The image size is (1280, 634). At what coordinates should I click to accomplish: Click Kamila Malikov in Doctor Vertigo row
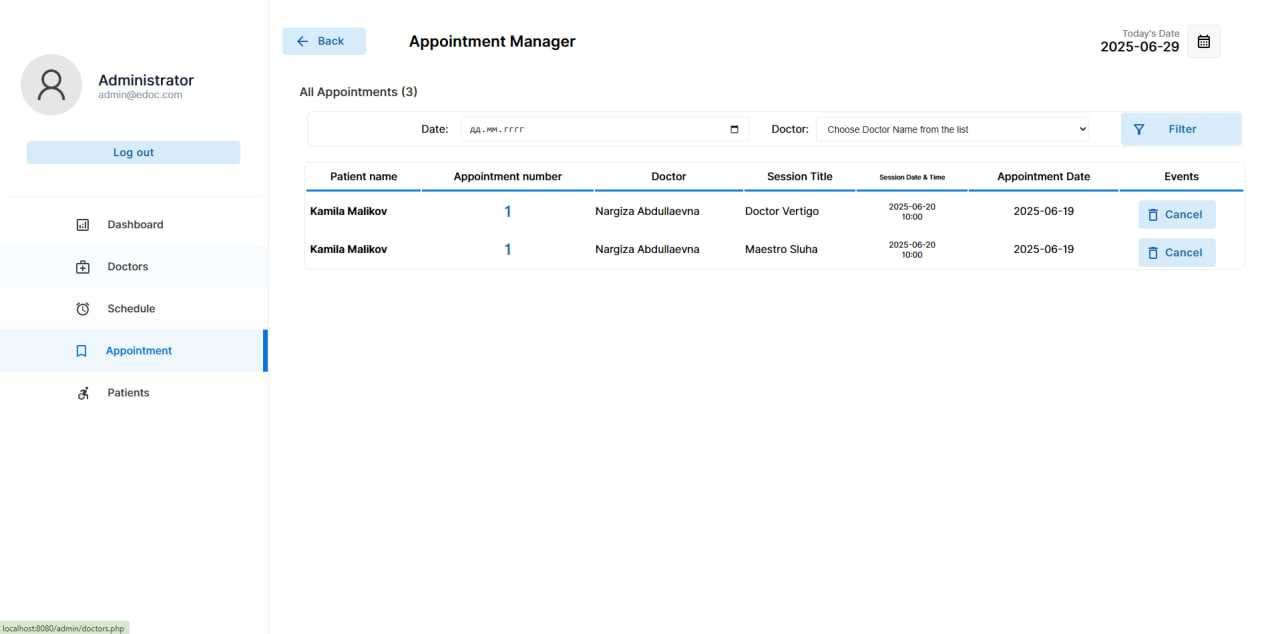(348, 211)
